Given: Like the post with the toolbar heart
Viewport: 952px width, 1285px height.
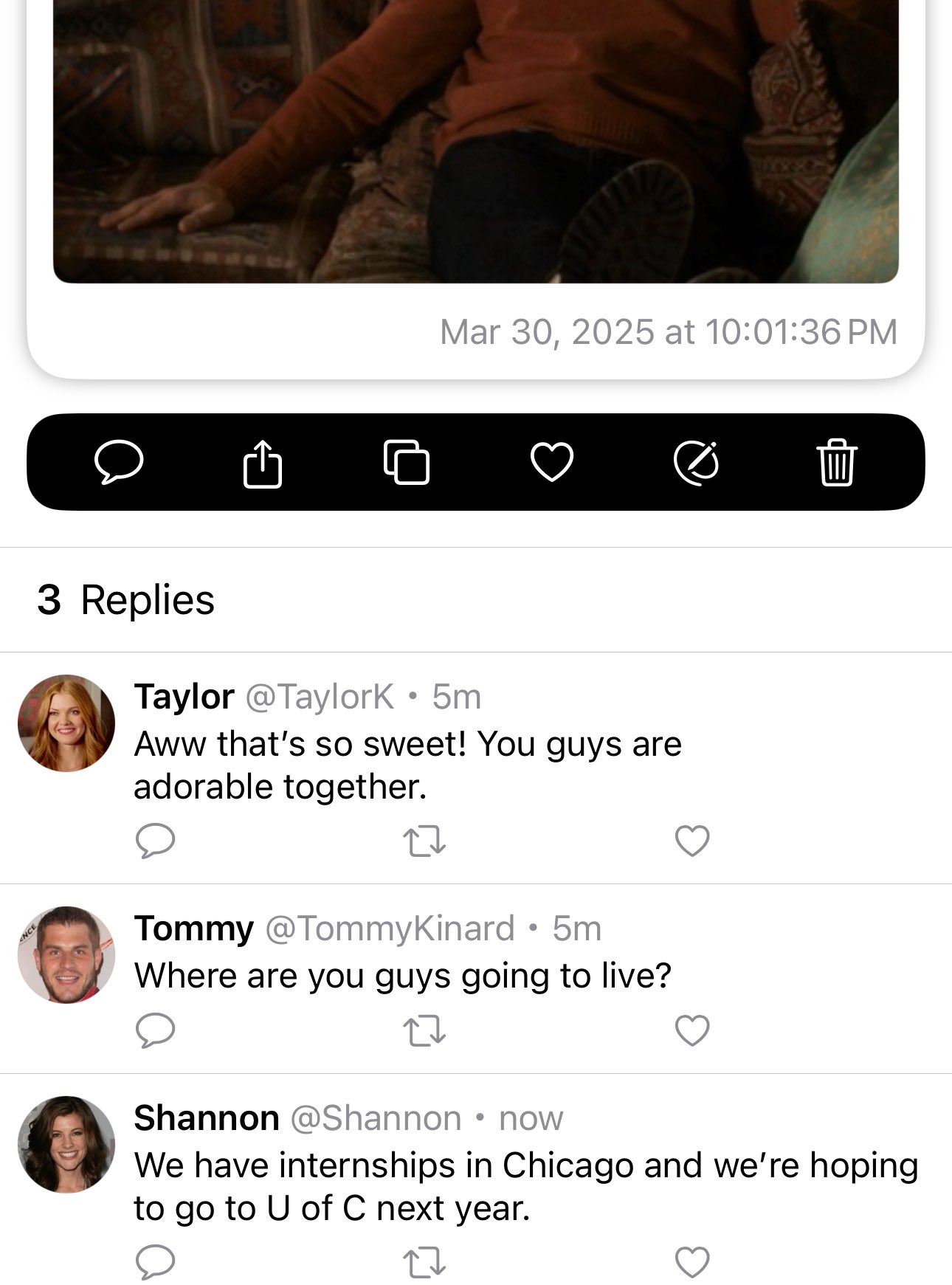Looking at the screenshot, I should [x=552, y=462].
